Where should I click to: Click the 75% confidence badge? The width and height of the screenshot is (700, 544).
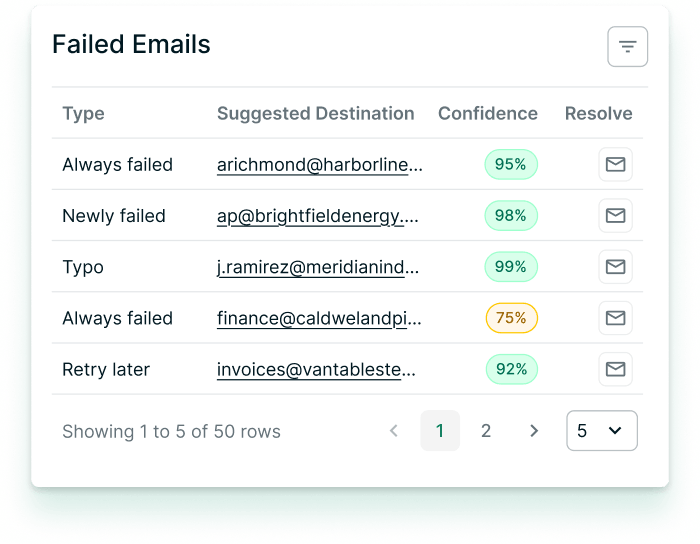511,318
